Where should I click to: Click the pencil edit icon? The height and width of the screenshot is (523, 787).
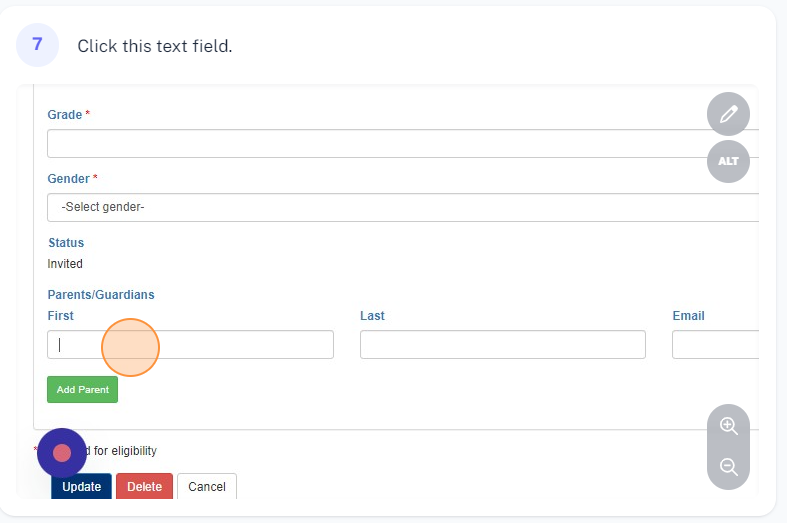(x=728, y=114)
